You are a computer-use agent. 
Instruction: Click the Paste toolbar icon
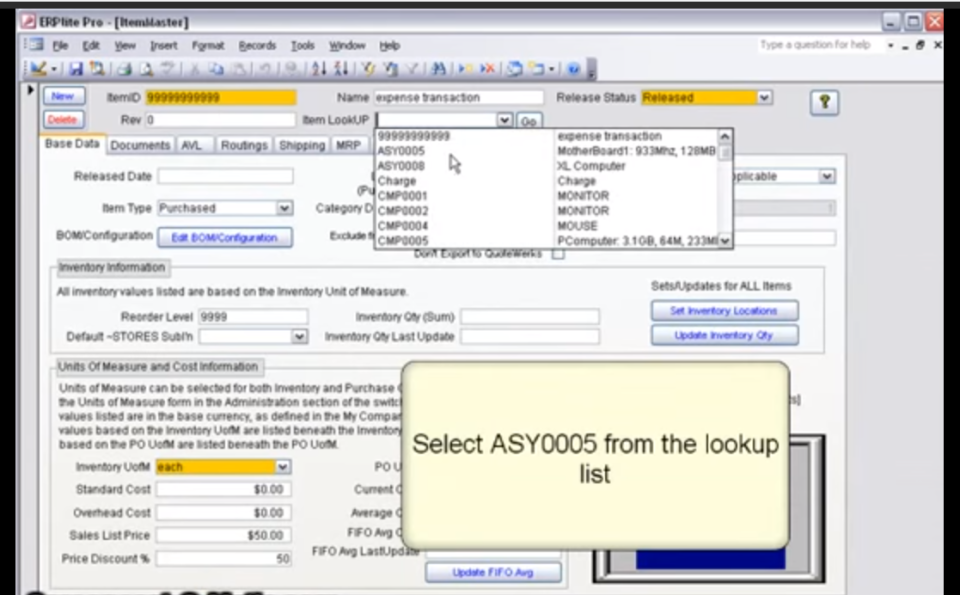coord(238,69)
